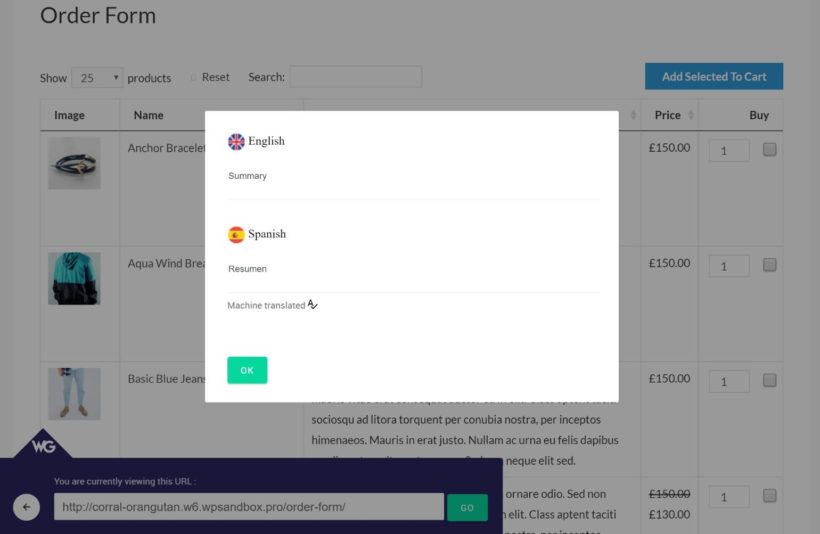Click the product Search field
820x534 pixels.
click(x=355, y=77)
